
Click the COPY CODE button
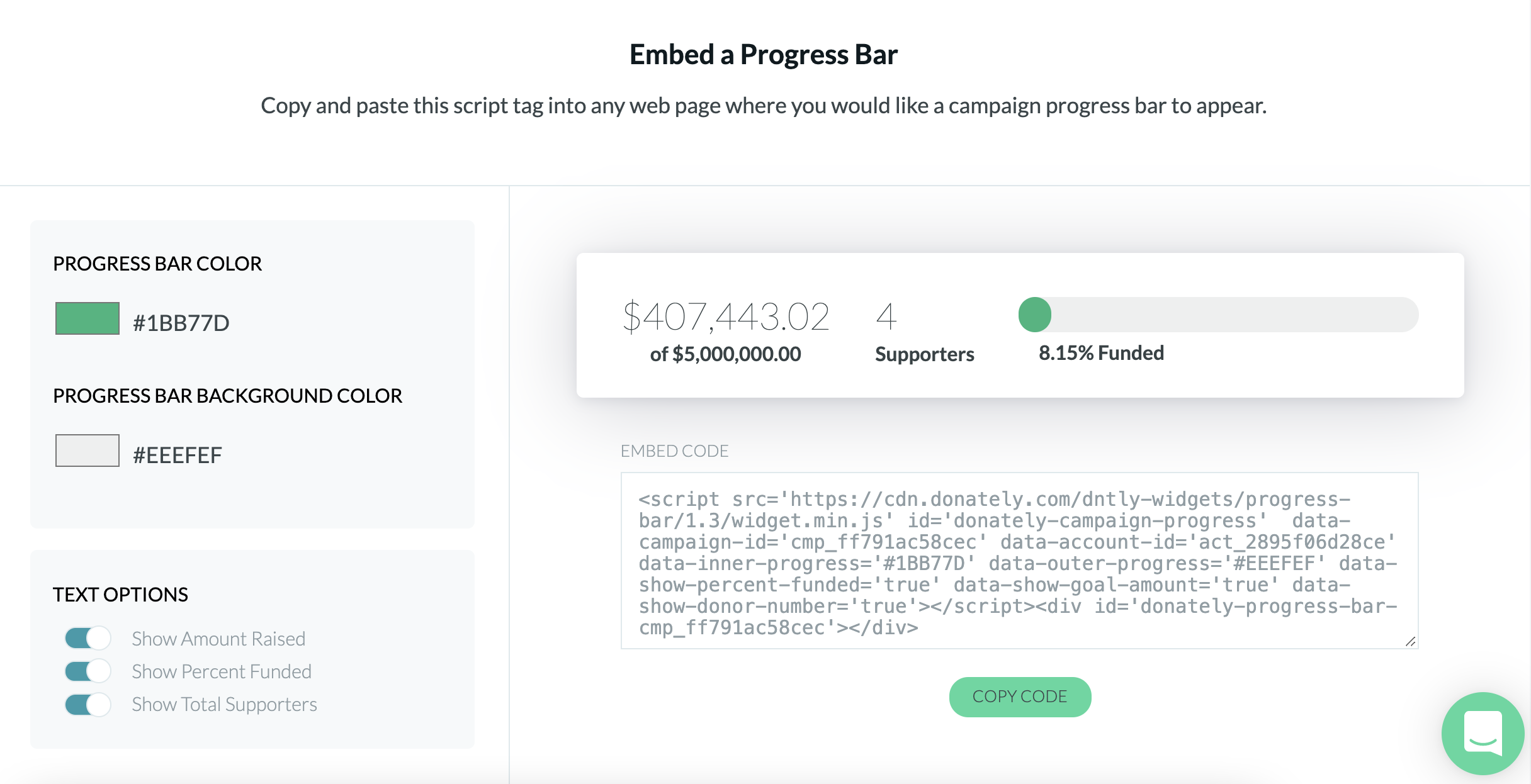(1019, 695)
